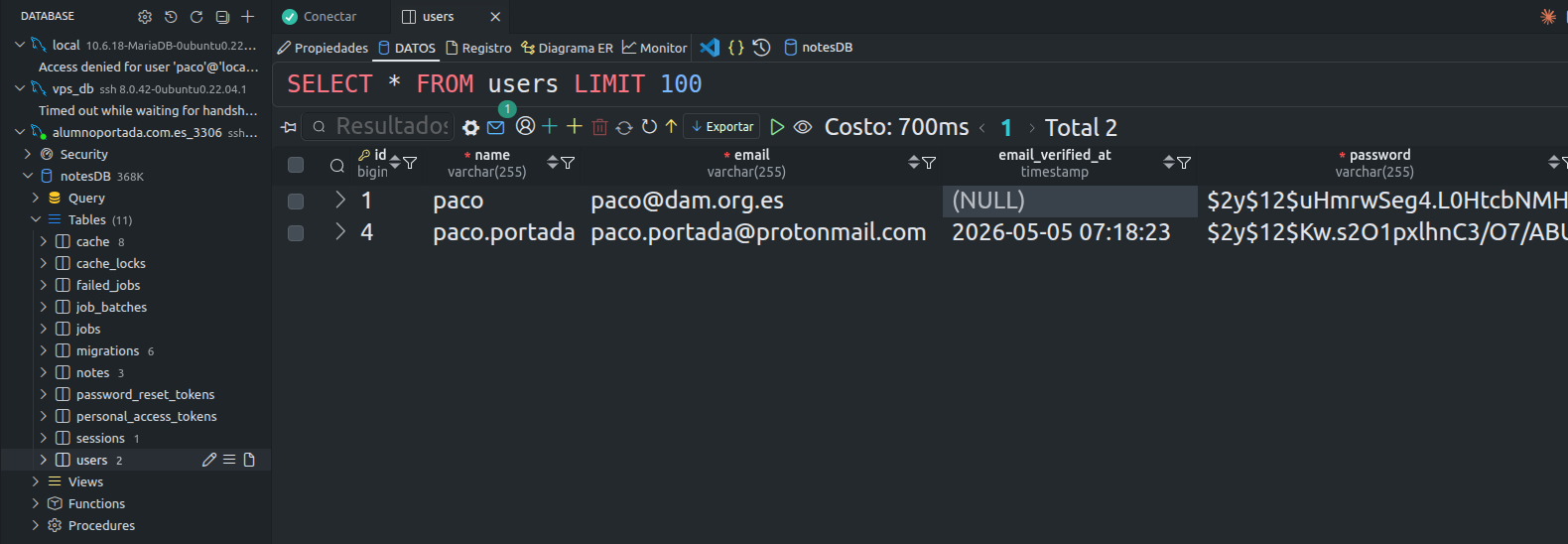The image size is (1568, 544).
Task: Expand the notes table tree node
Action: (43, 372)
